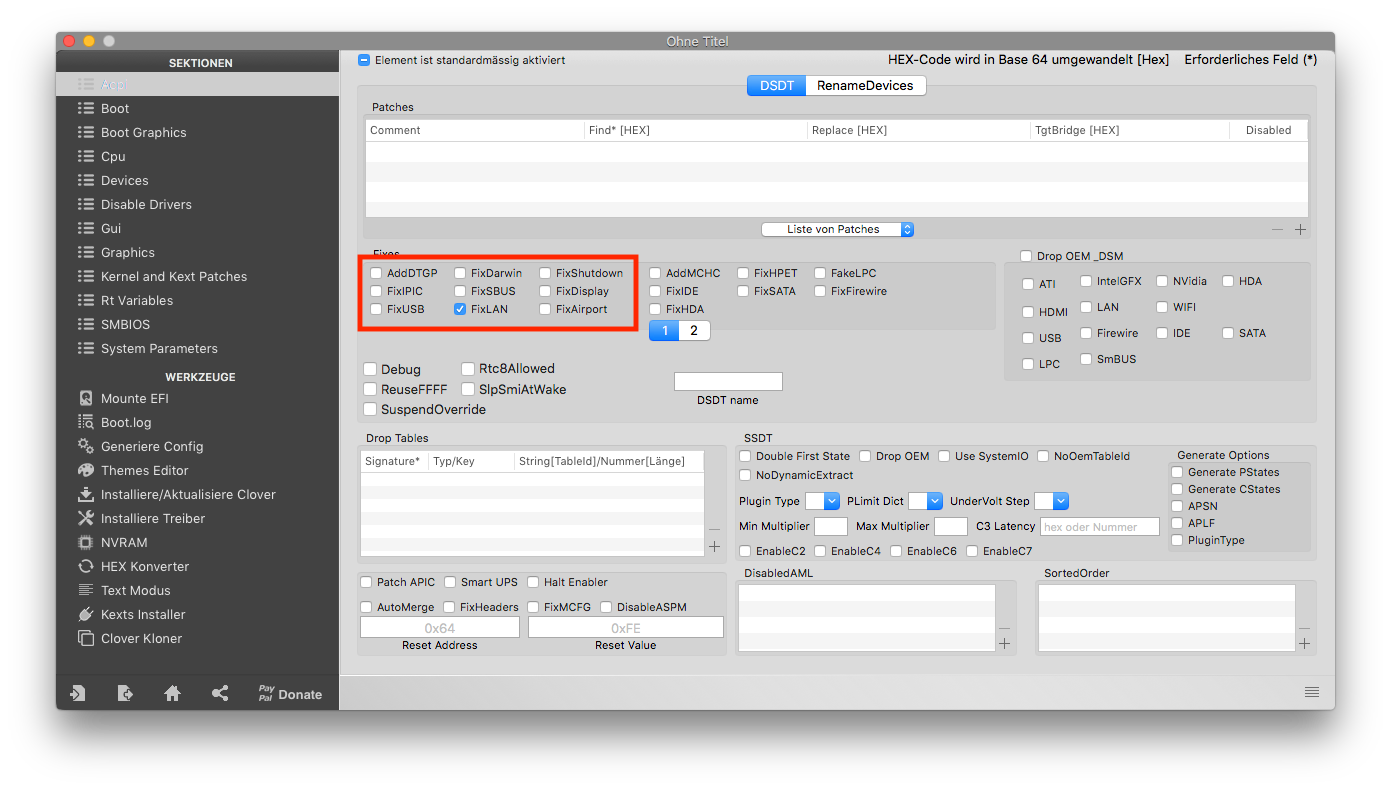
Task: Open the Boot.log viewer
Action: [x=125, y=422]
